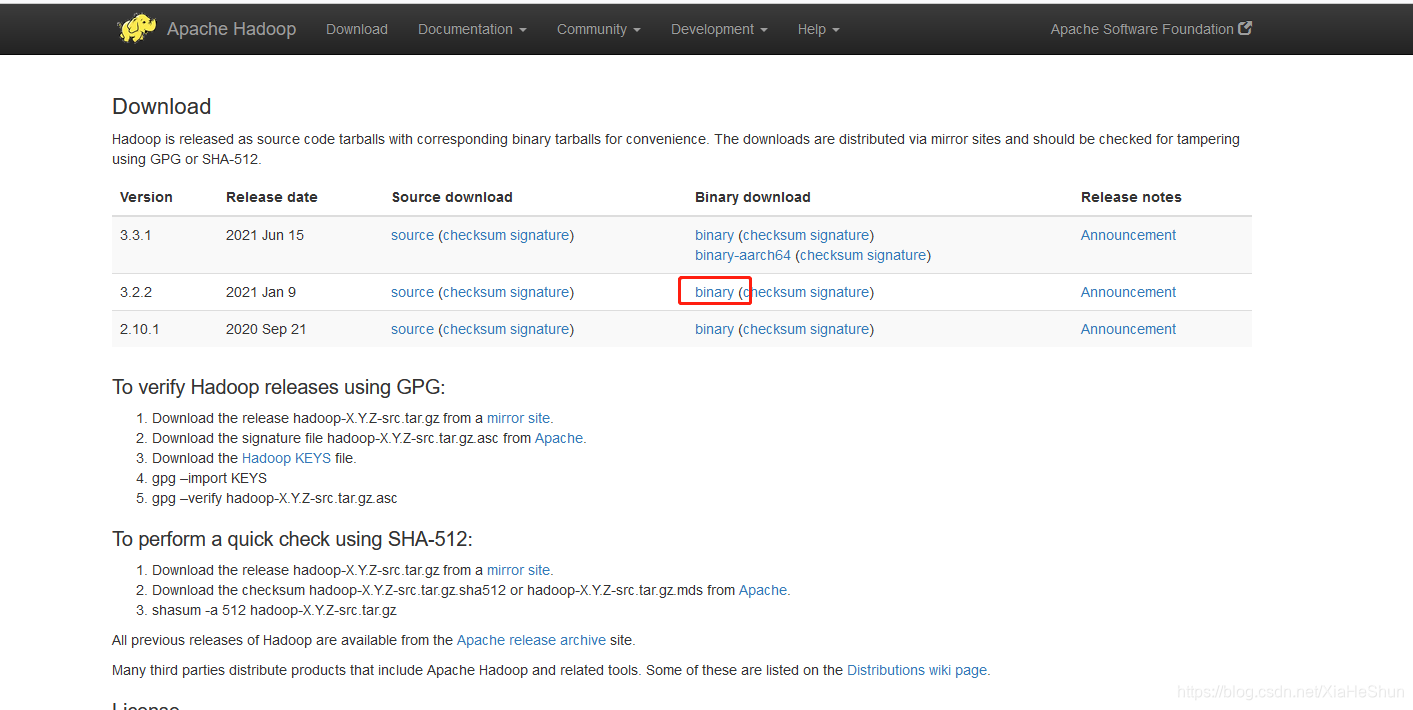Select release date 2021 Jan 9
The width and height of the screenshot is (1413, 710).
pos(261,292)
